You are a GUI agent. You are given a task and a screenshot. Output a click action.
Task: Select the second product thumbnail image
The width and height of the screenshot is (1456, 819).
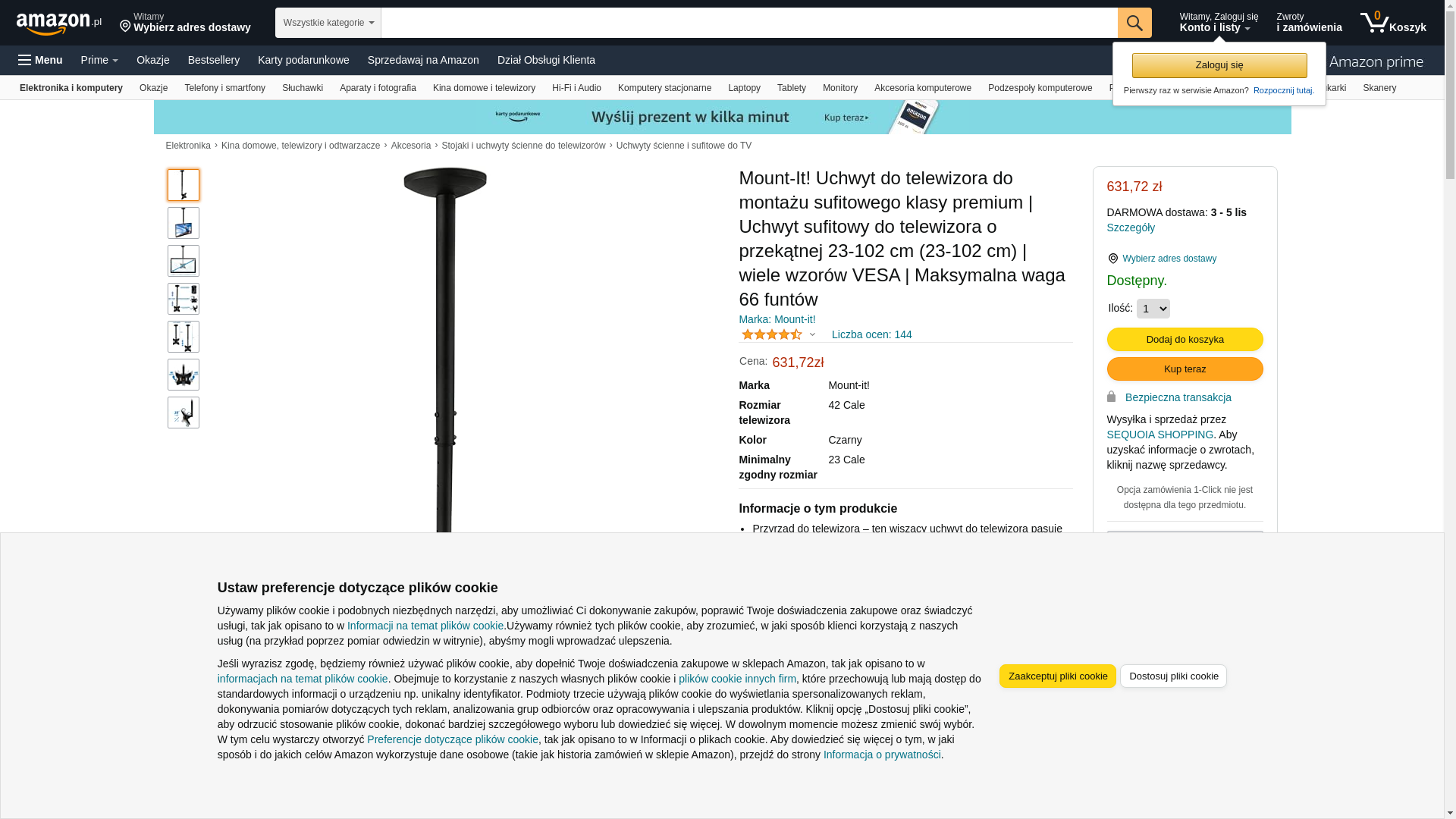[x=184, y=223]
